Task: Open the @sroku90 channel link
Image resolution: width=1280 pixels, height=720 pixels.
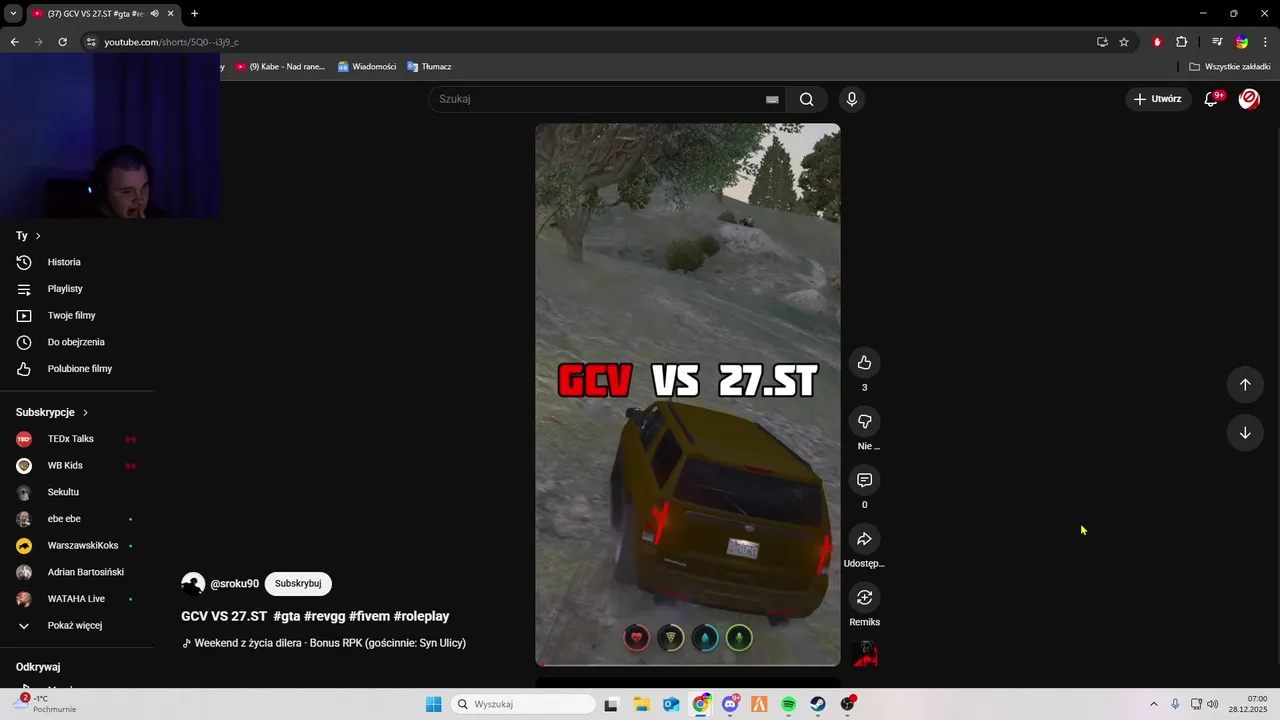Action: click(234, 584)
